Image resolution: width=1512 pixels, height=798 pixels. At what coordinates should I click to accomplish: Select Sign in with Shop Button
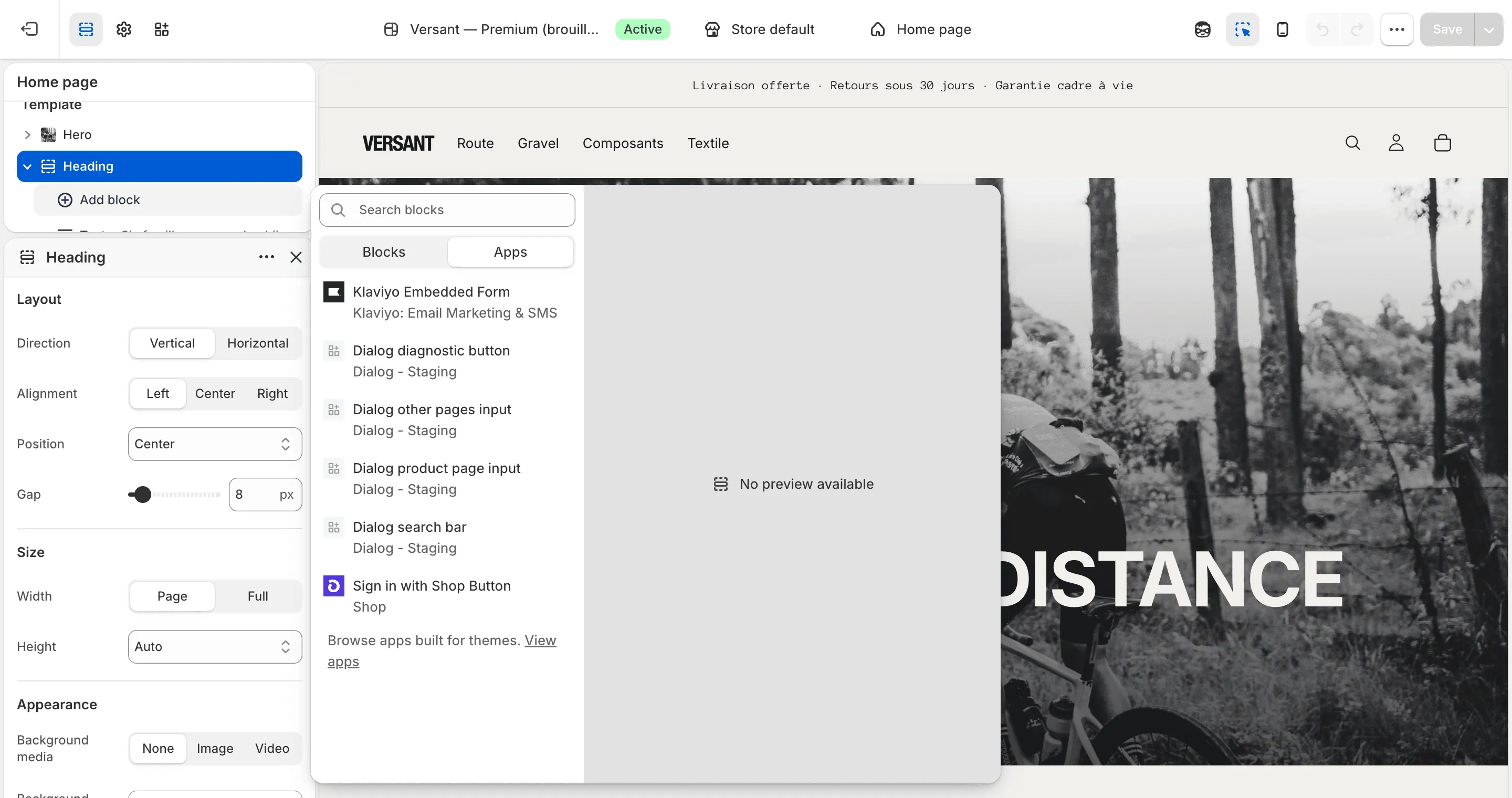(447, 596)
